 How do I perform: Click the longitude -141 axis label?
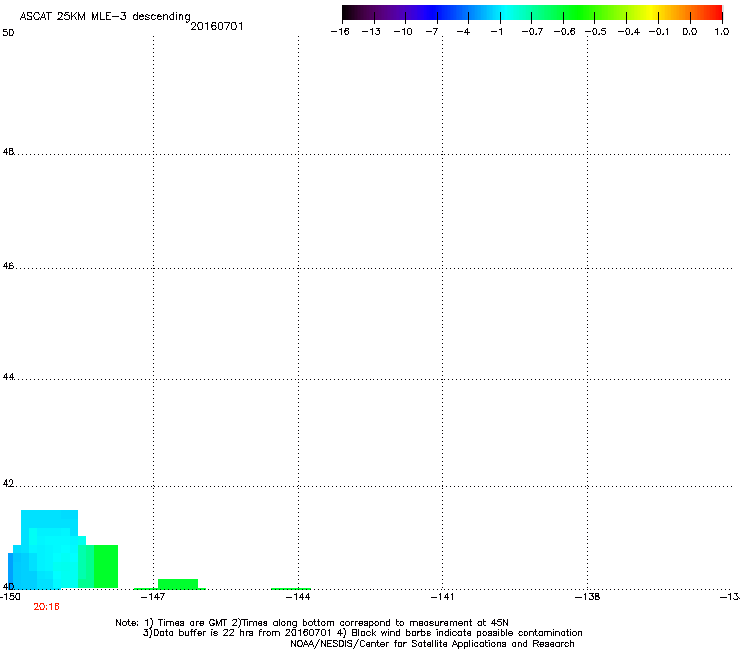click(442, 597)
